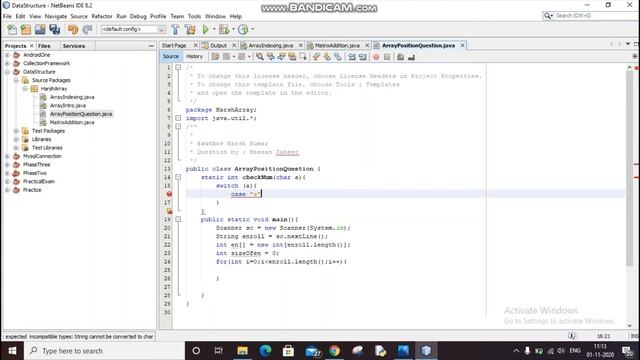This screenshot has width=640, height=360.
Task: Click the Open Project toolbar icon
Action: coord(40,29)
